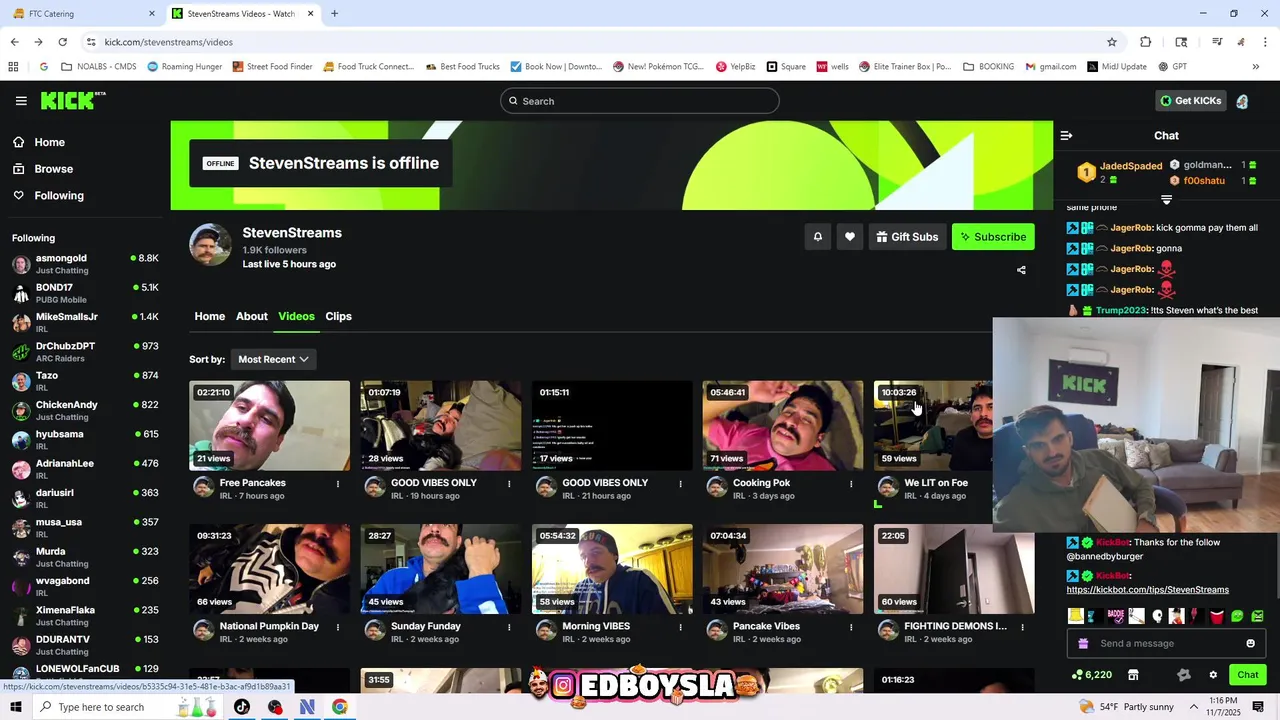Open Chrome from the Windows taskbar
The width and height of the screenshot is (1280, 720).
tap(340, 707)
